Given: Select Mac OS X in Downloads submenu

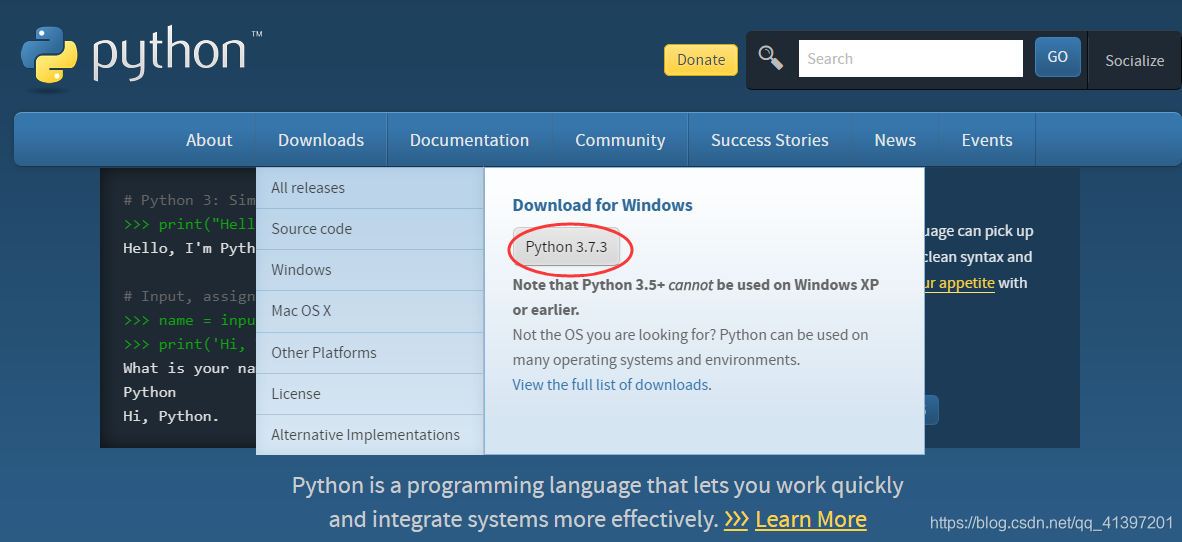Looking at the screenshot, I should tap(369, 311).
